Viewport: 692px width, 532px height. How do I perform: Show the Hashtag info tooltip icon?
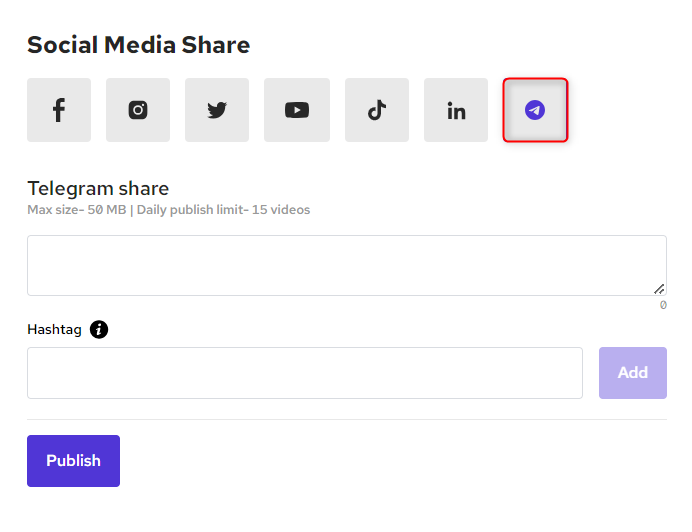pos(99,329)
